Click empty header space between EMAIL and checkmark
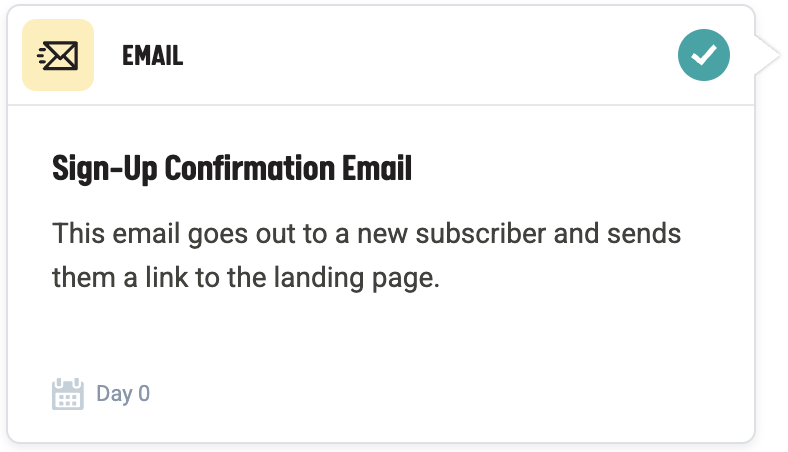 420,56
